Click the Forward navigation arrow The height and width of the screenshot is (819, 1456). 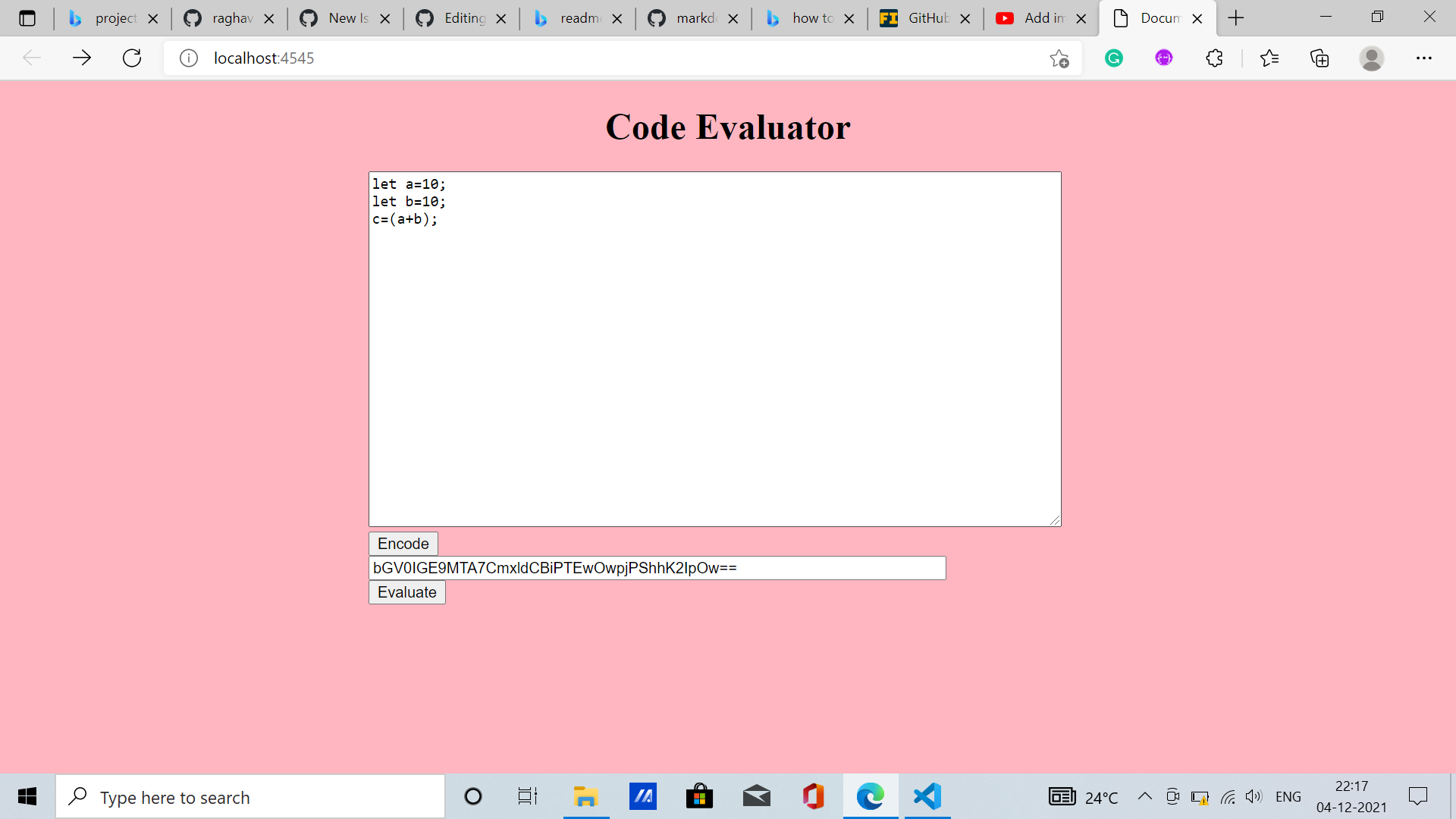tap(82, 58)
